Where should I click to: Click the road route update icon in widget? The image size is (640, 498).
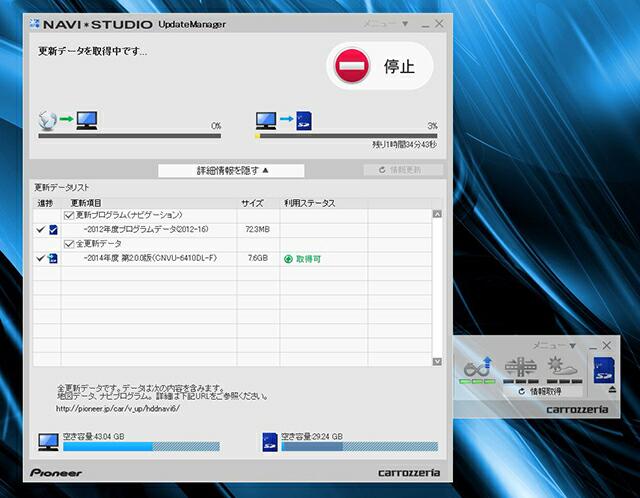tap(478, 370)
